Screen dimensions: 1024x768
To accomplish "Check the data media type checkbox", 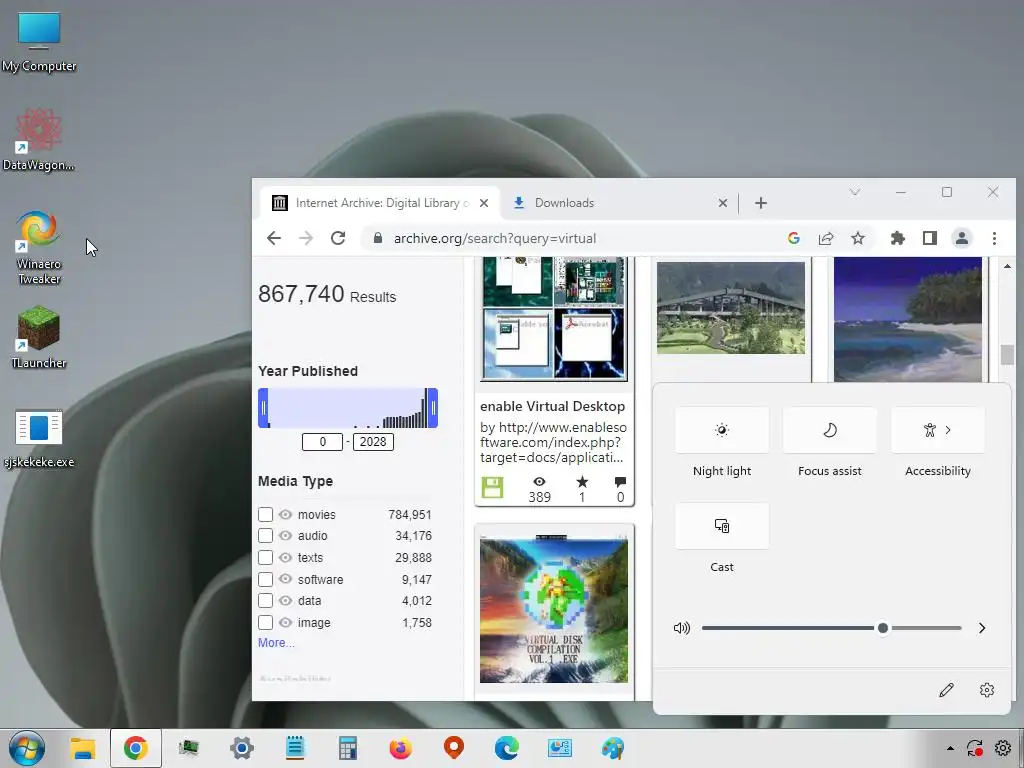I will [x=265, y=601].
